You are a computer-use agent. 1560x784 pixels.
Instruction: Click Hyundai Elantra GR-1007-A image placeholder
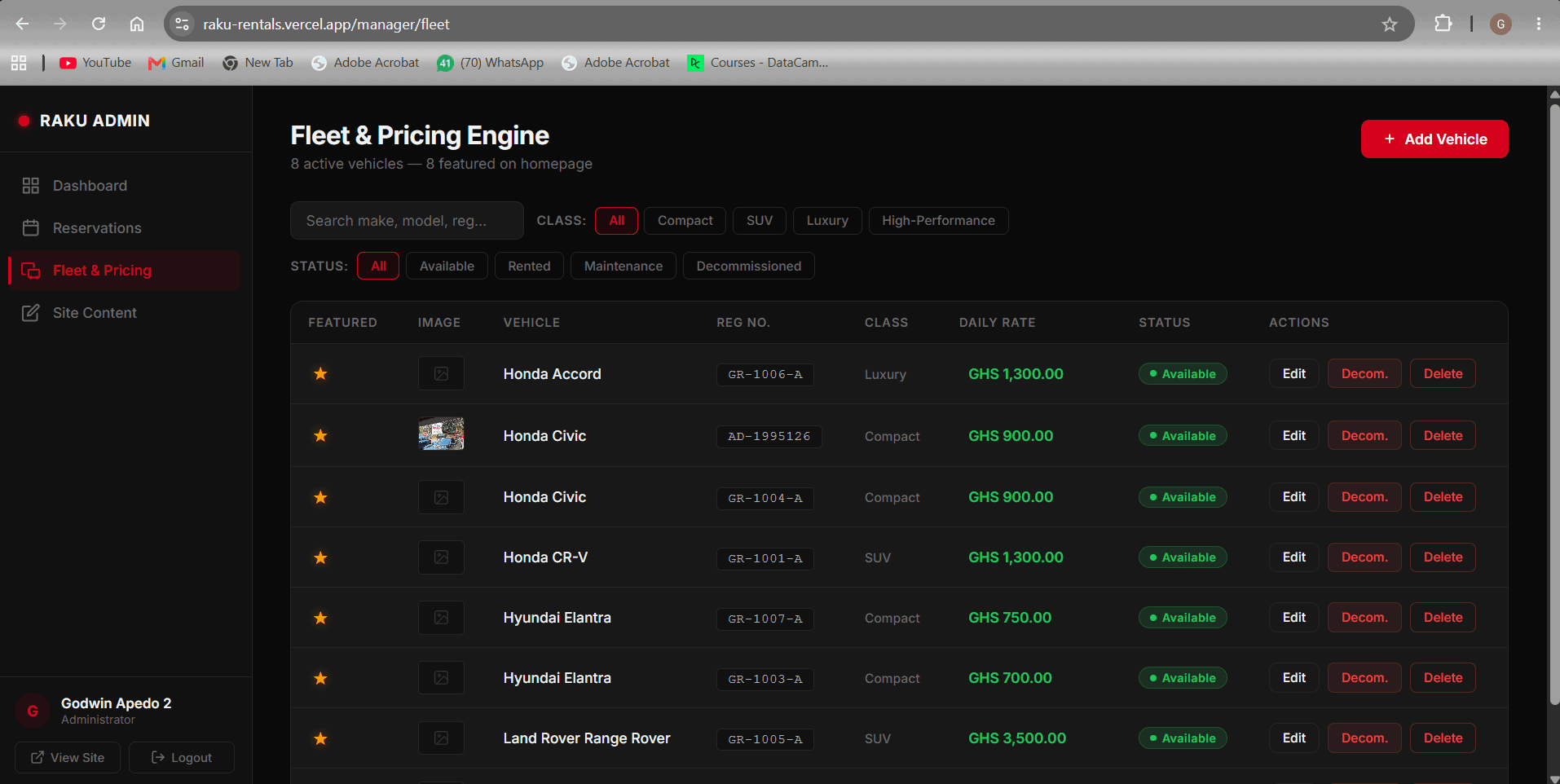(x=441, y=618)
